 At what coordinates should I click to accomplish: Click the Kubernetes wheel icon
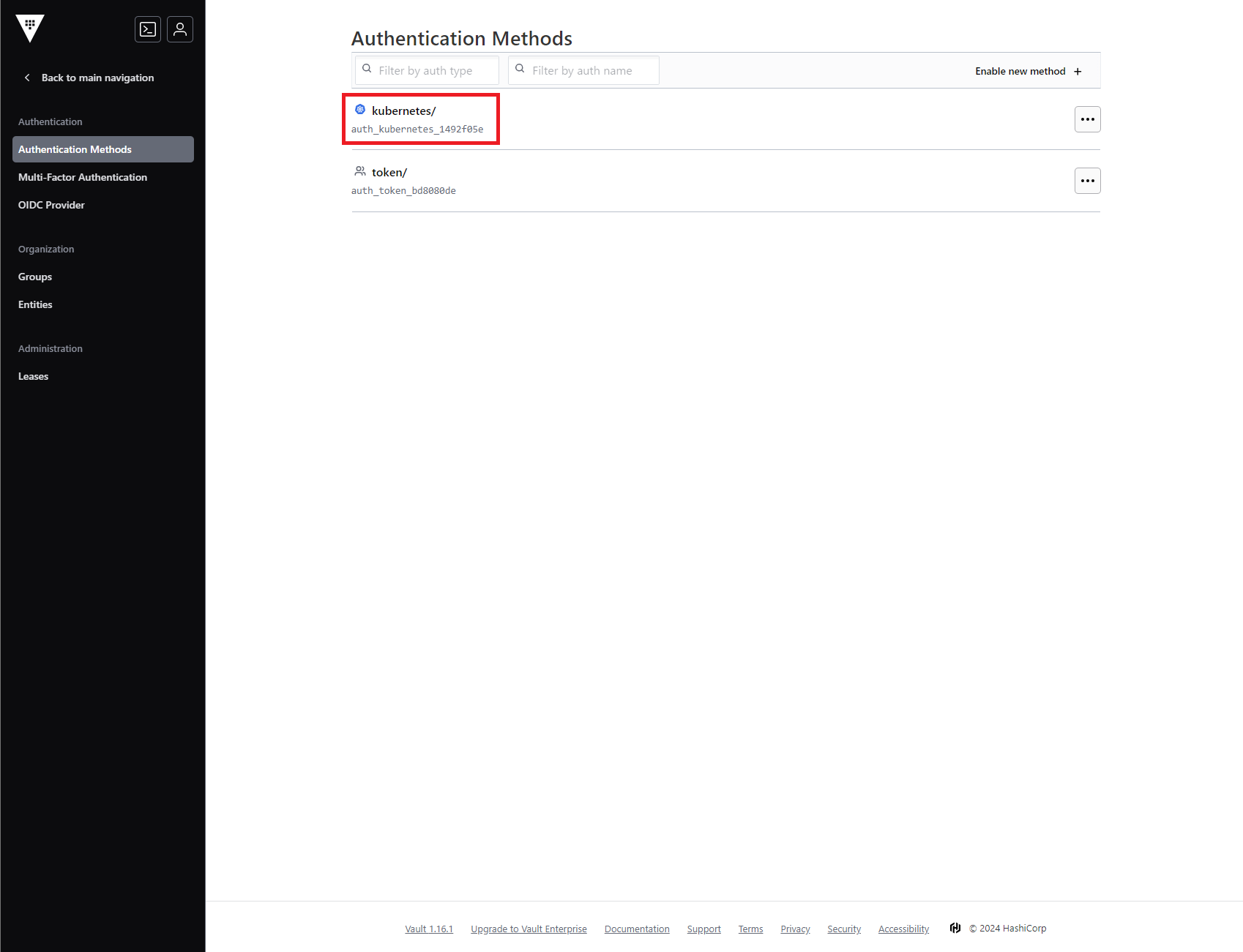pyautogui.click(x=360, y=110)
